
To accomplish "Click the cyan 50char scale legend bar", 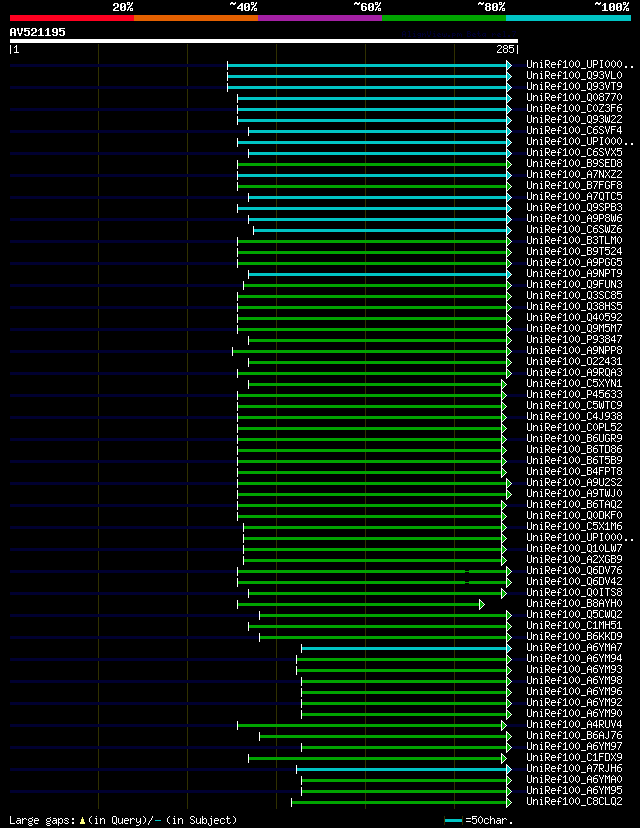I will (x=454, y=821).
